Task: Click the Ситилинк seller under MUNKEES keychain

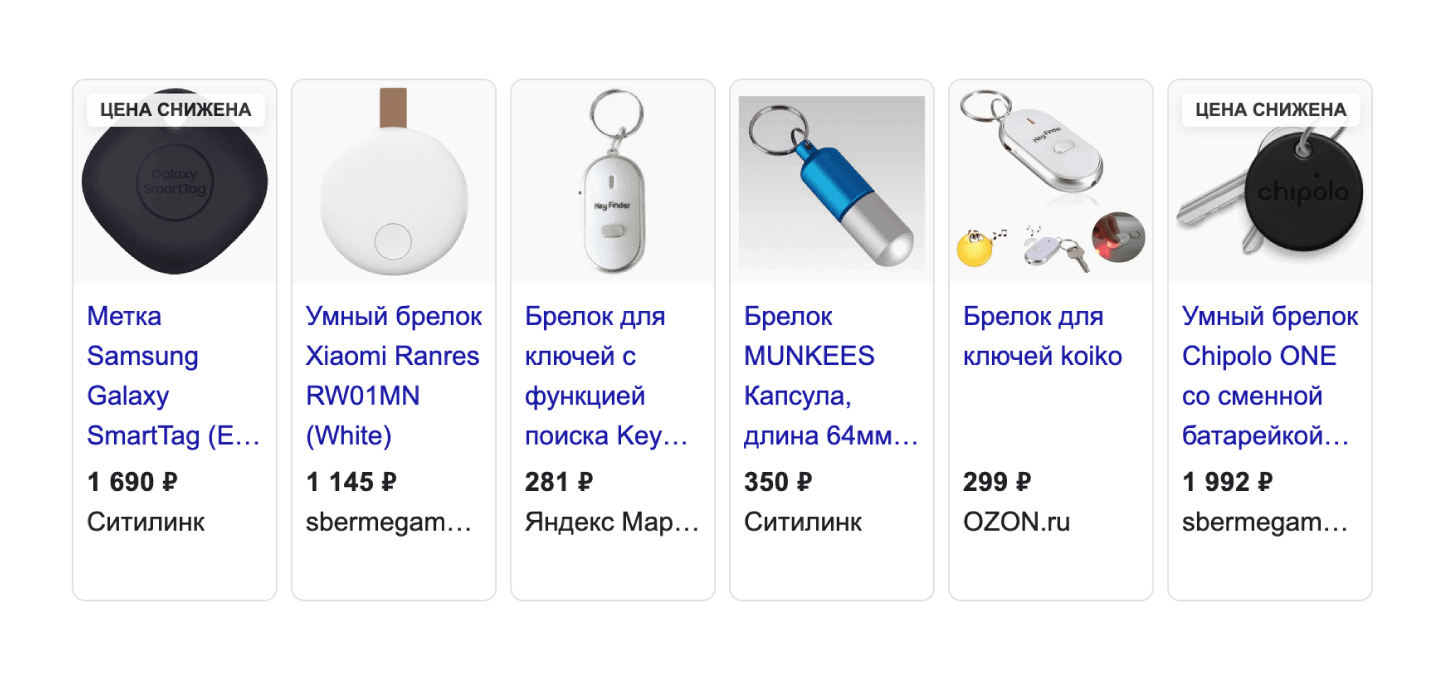Action: tap(802, 522)
